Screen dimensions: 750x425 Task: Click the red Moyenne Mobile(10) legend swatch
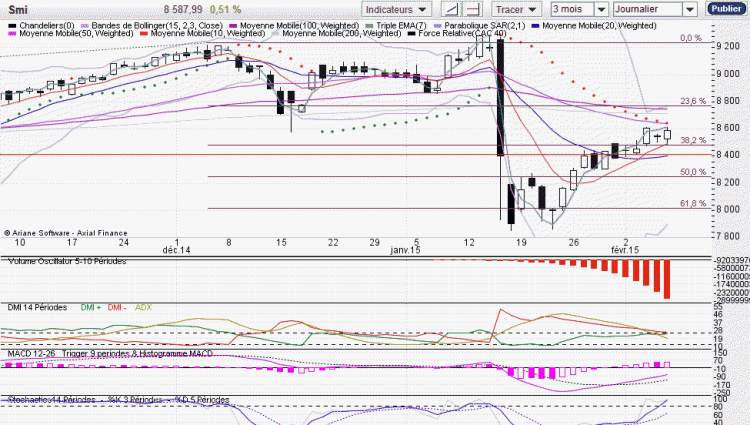(143, 33)
